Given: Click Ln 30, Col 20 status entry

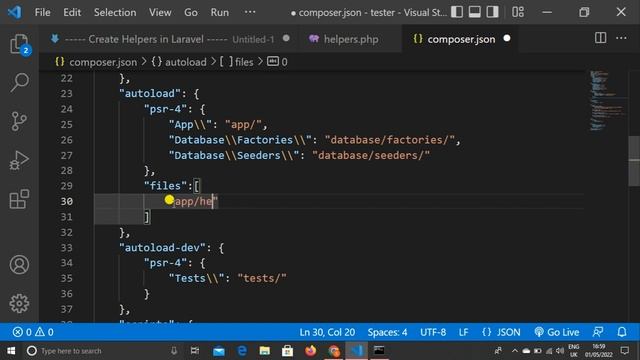Looking at the screenshot, I should pyautogui.click(x=327, y=332).
